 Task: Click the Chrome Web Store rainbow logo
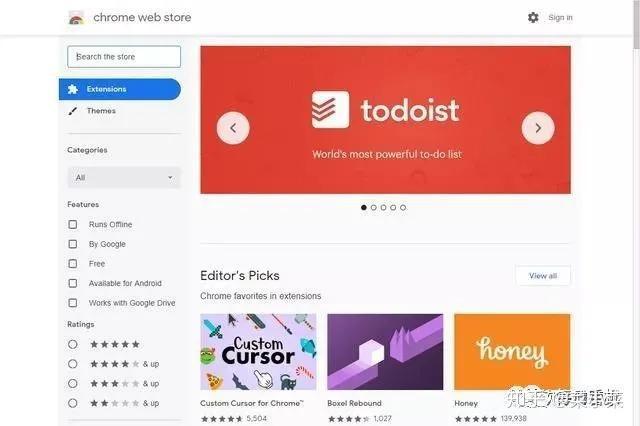click(76, 18)
